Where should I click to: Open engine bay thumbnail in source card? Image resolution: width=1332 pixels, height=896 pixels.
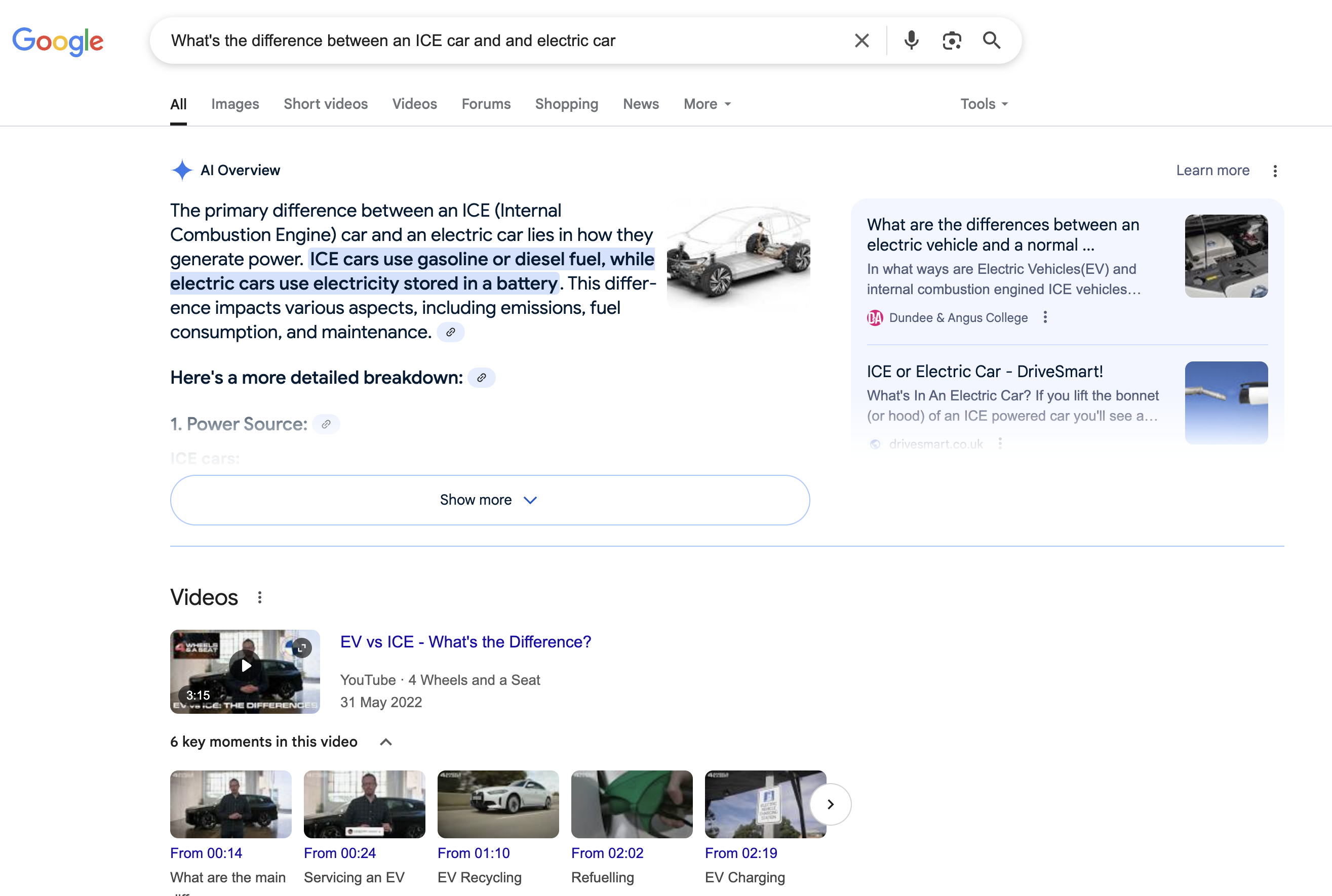1226,256
